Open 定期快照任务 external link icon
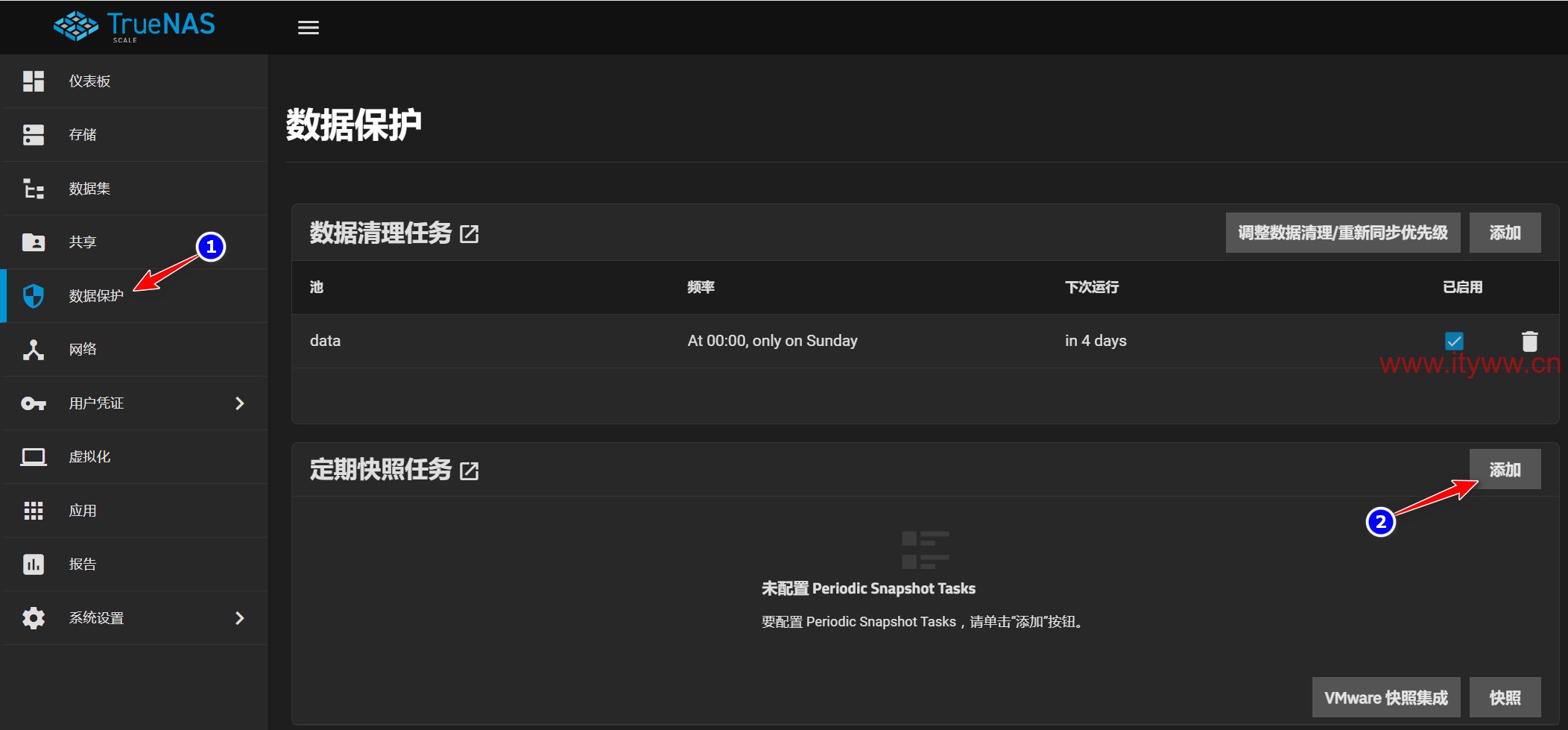The image size is (1568, 730). (x=470, y=471)
